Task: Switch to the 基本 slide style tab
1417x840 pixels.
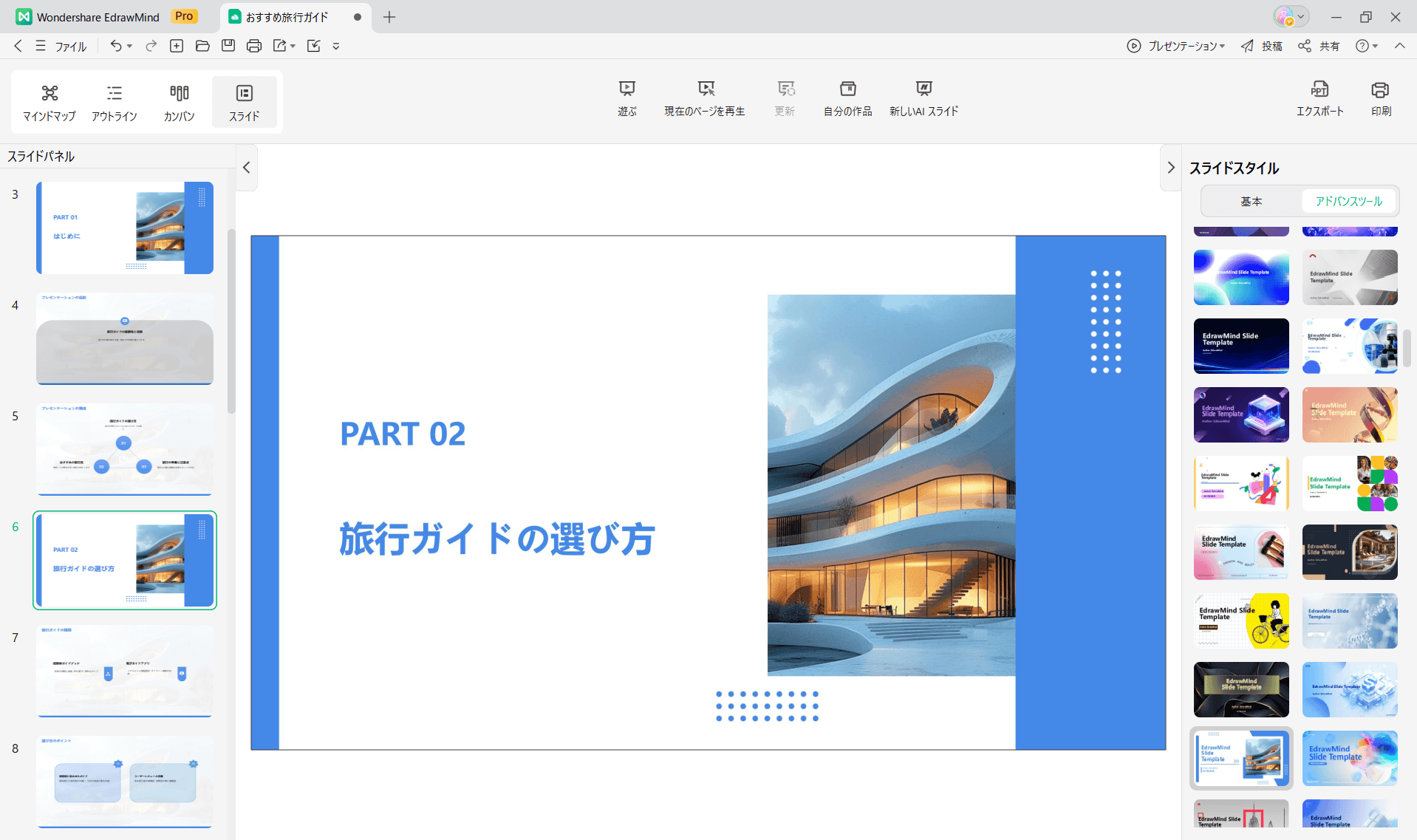Action: [1252, 201]
